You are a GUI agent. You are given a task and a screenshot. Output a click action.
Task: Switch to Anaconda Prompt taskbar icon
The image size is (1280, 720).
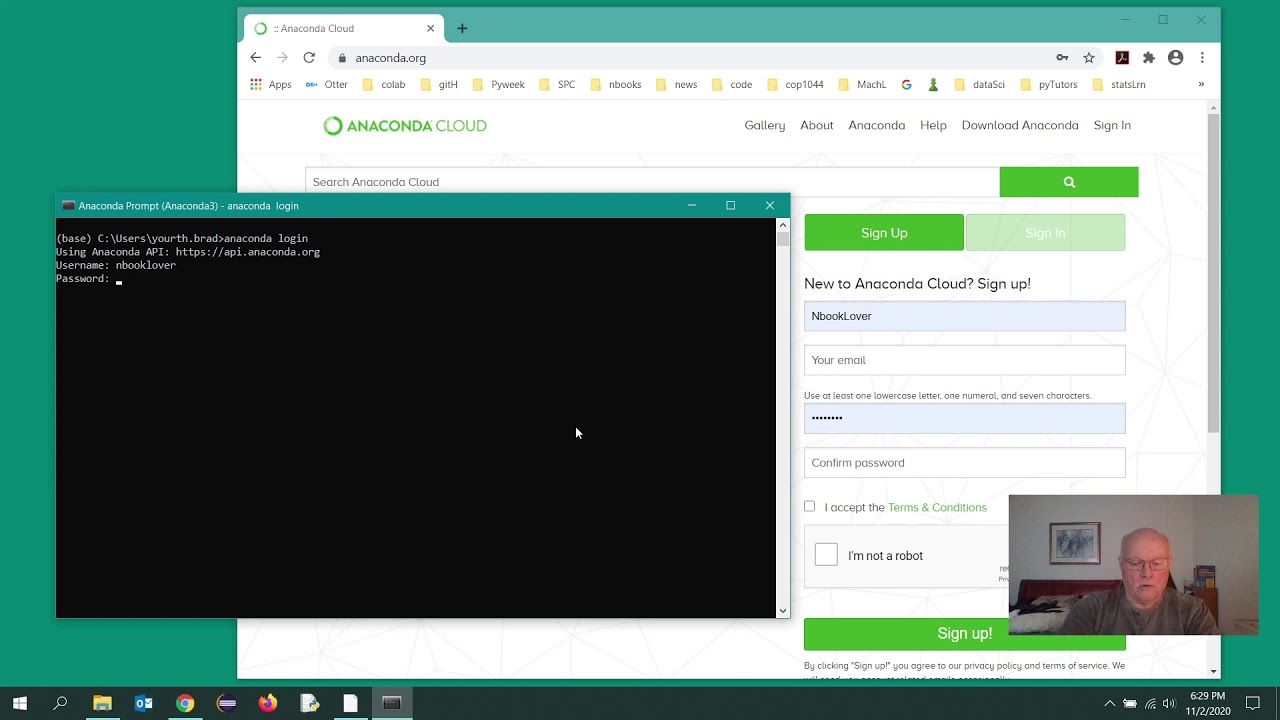tap(392, 704)
